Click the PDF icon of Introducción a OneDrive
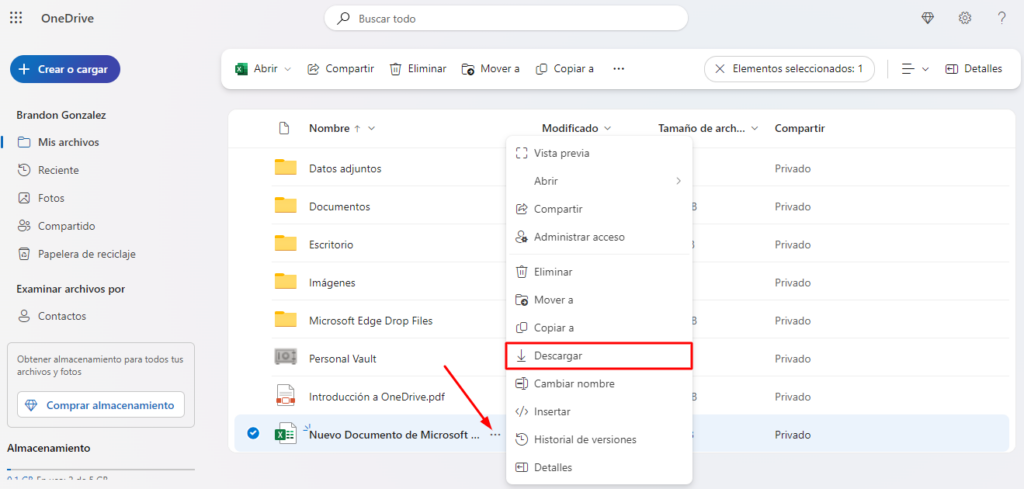 click(285, 396)
